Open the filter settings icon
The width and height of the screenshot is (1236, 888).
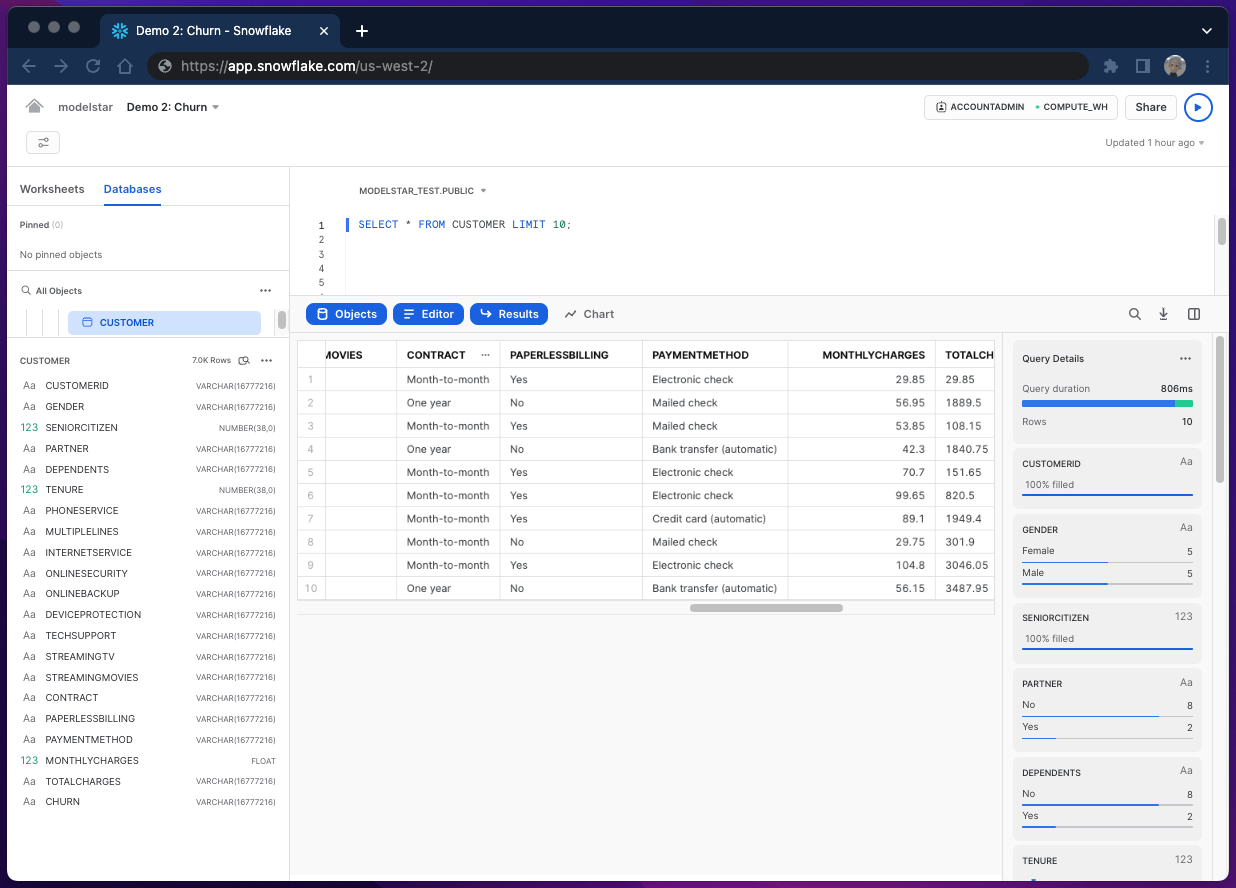pos(43,143)
